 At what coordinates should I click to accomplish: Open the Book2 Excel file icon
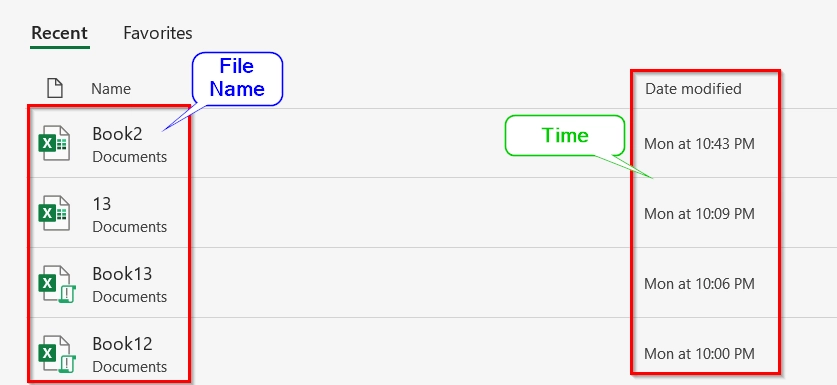coord(54,143)
